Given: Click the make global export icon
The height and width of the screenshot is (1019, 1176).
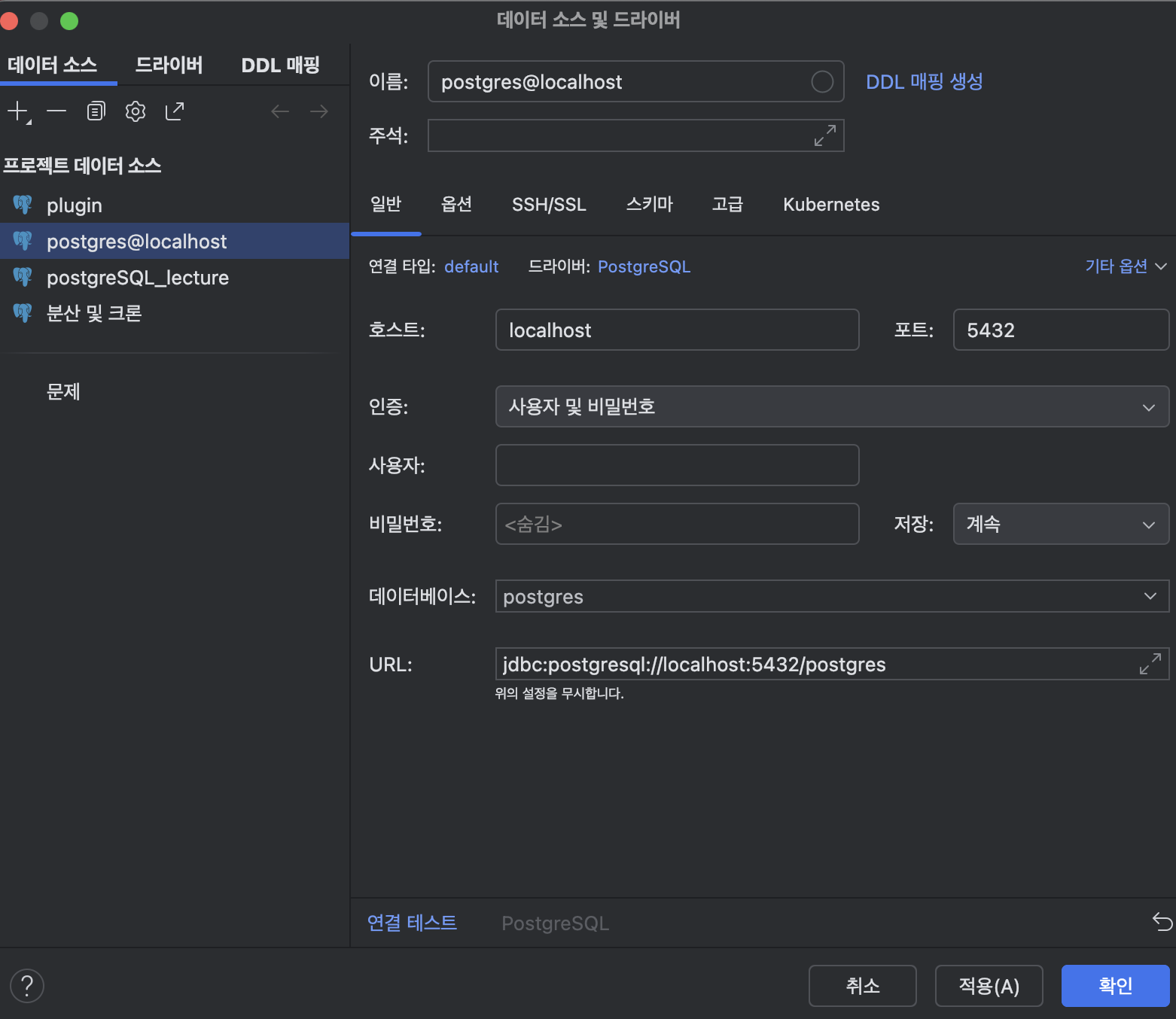Looking at the screenshot, I should pyautogui.click(x=175, y=111).
